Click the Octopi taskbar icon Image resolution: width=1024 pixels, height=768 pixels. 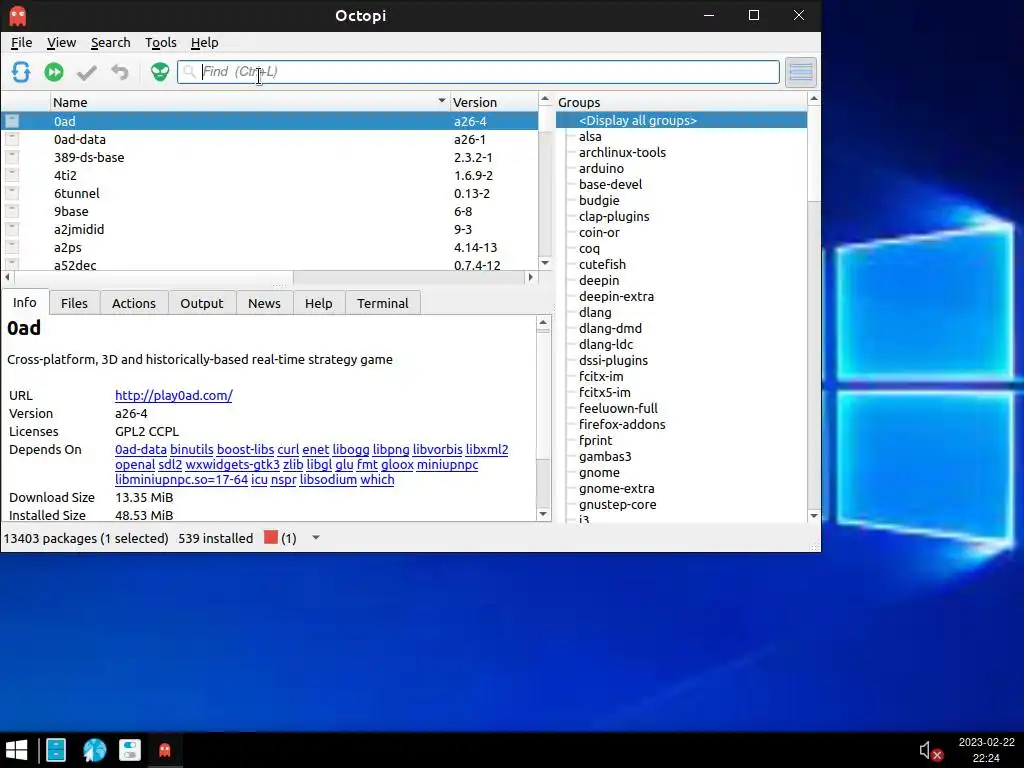pos(165,750)
